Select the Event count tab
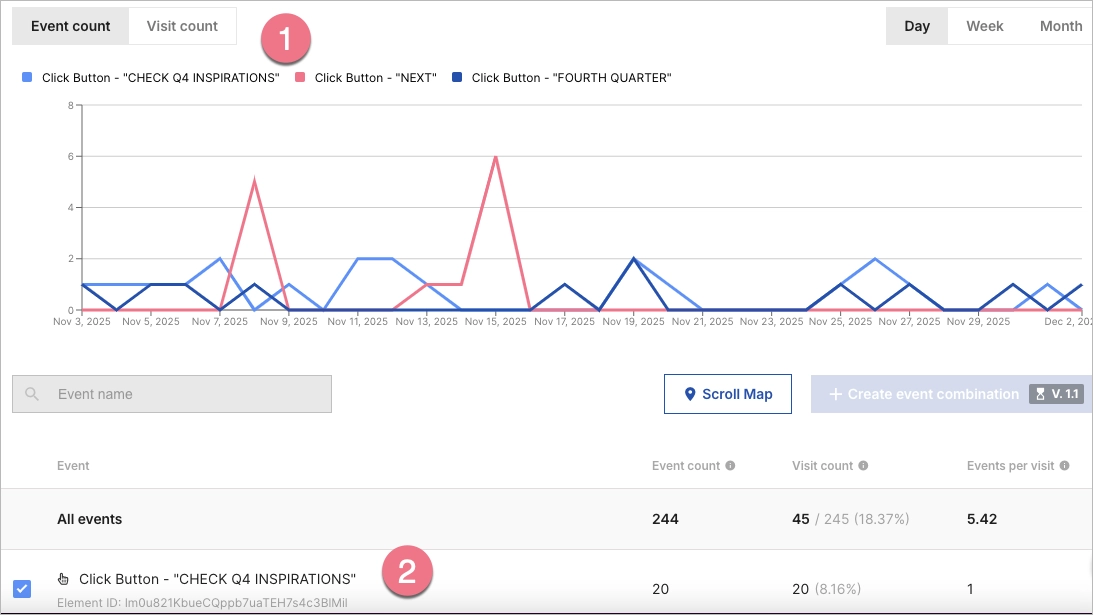The width and height of the screenshot is (1093, 615). pos(70,26)
